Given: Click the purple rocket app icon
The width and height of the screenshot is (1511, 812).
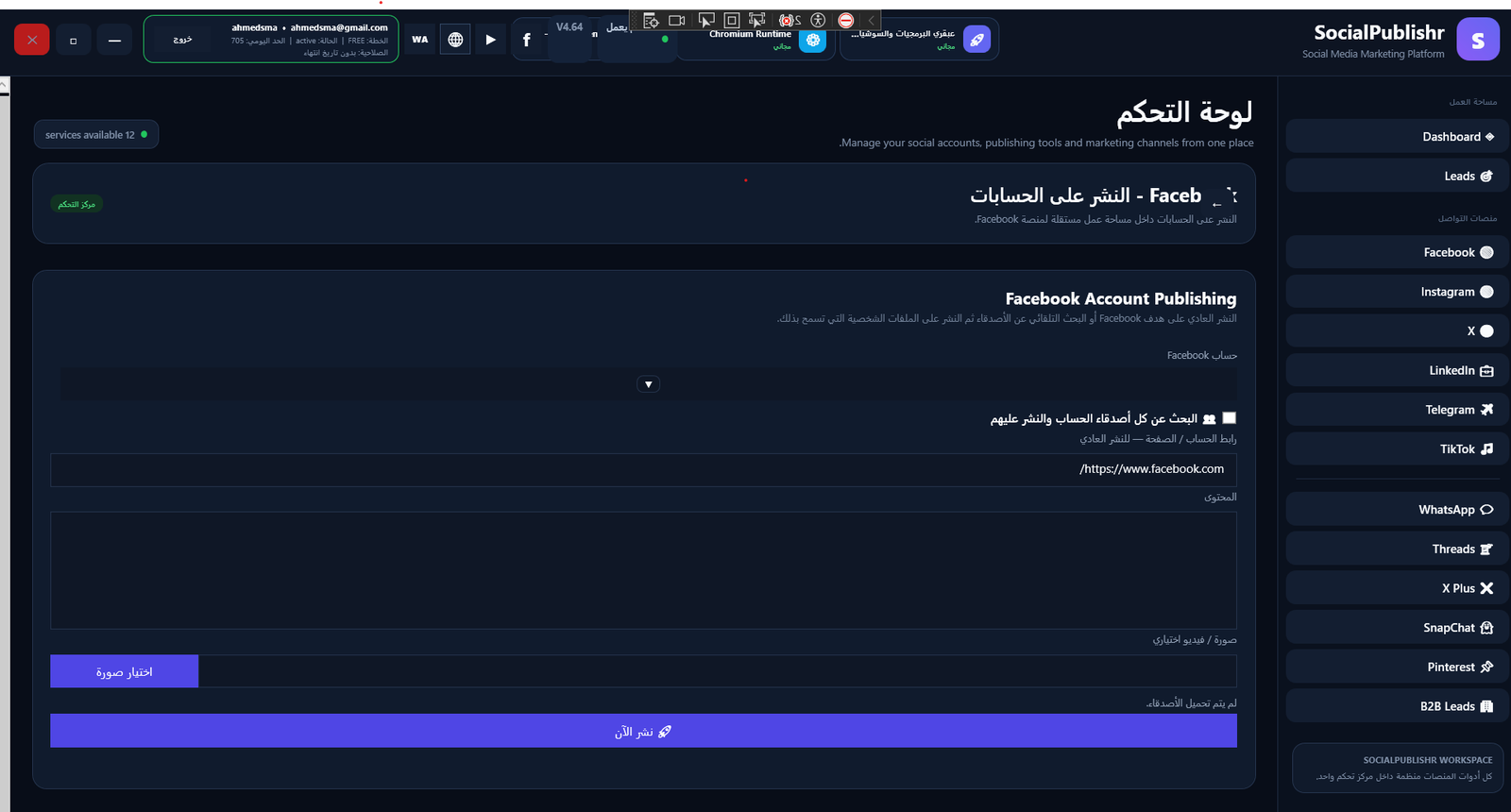Looking at the screenshot, I should coord(976,40).
